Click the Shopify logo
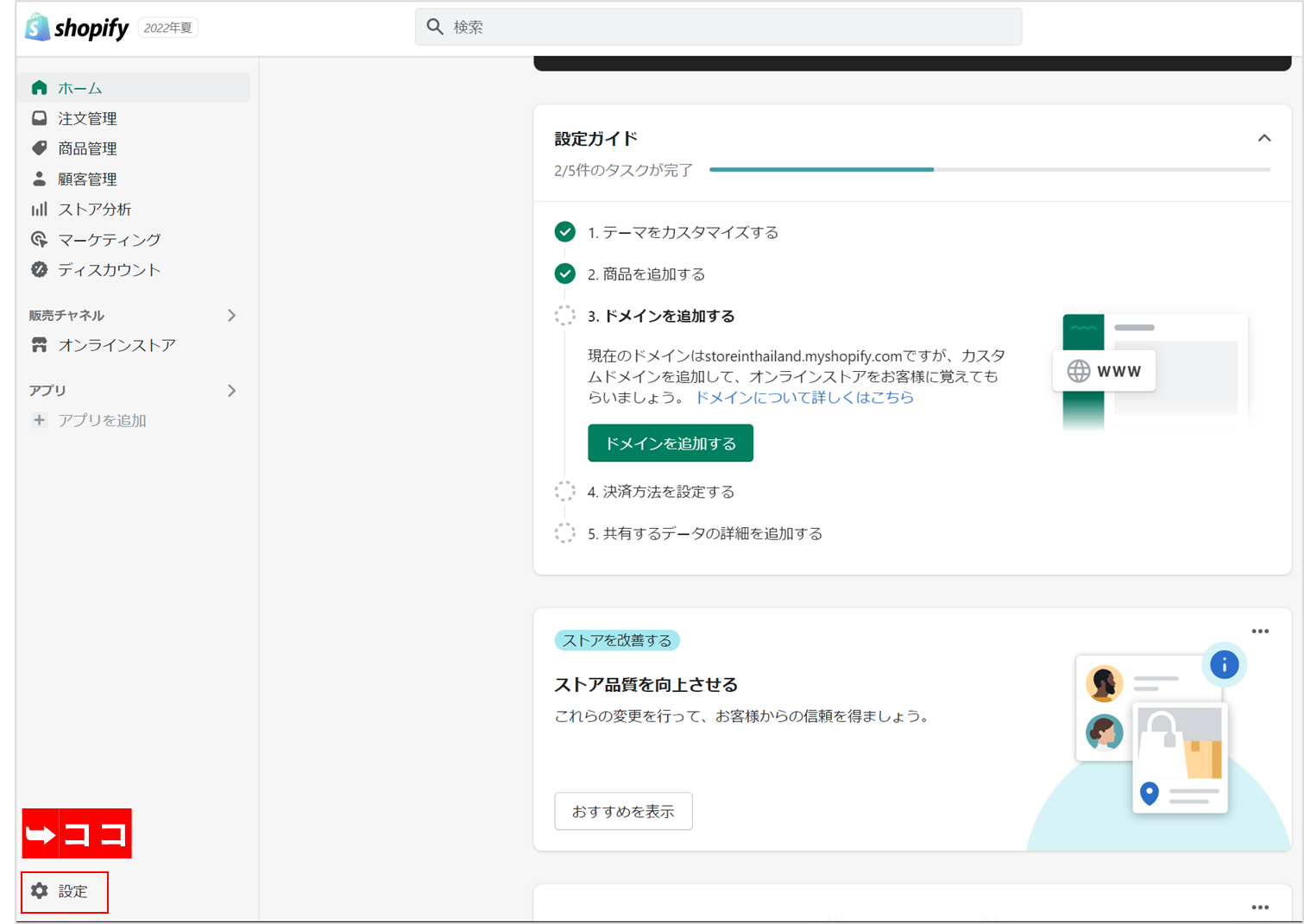 point(77,28)
